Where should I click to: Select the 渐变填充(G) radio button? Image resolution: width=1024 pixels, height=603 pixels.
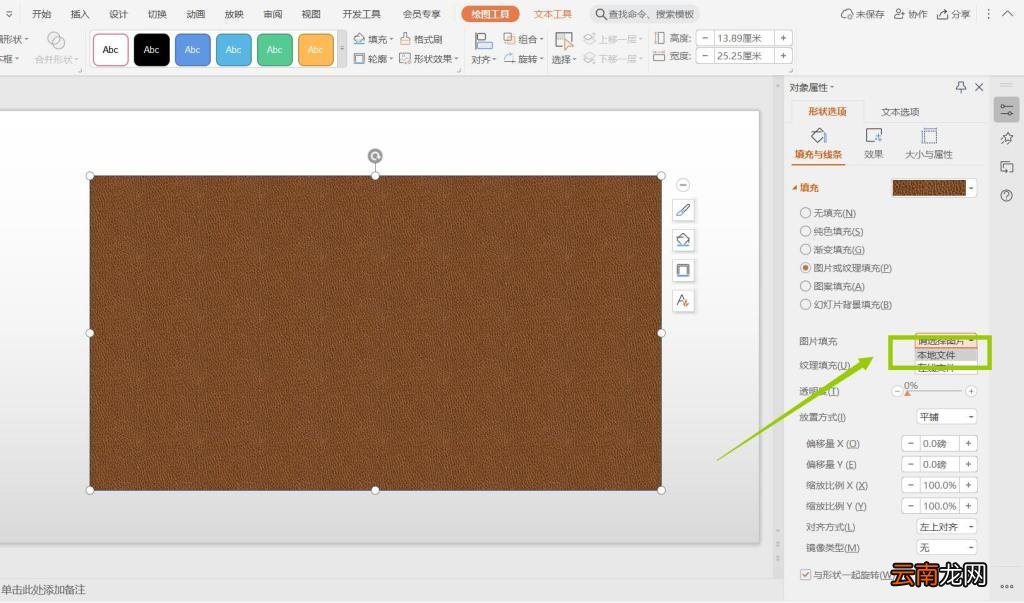(x=805, y=250)
